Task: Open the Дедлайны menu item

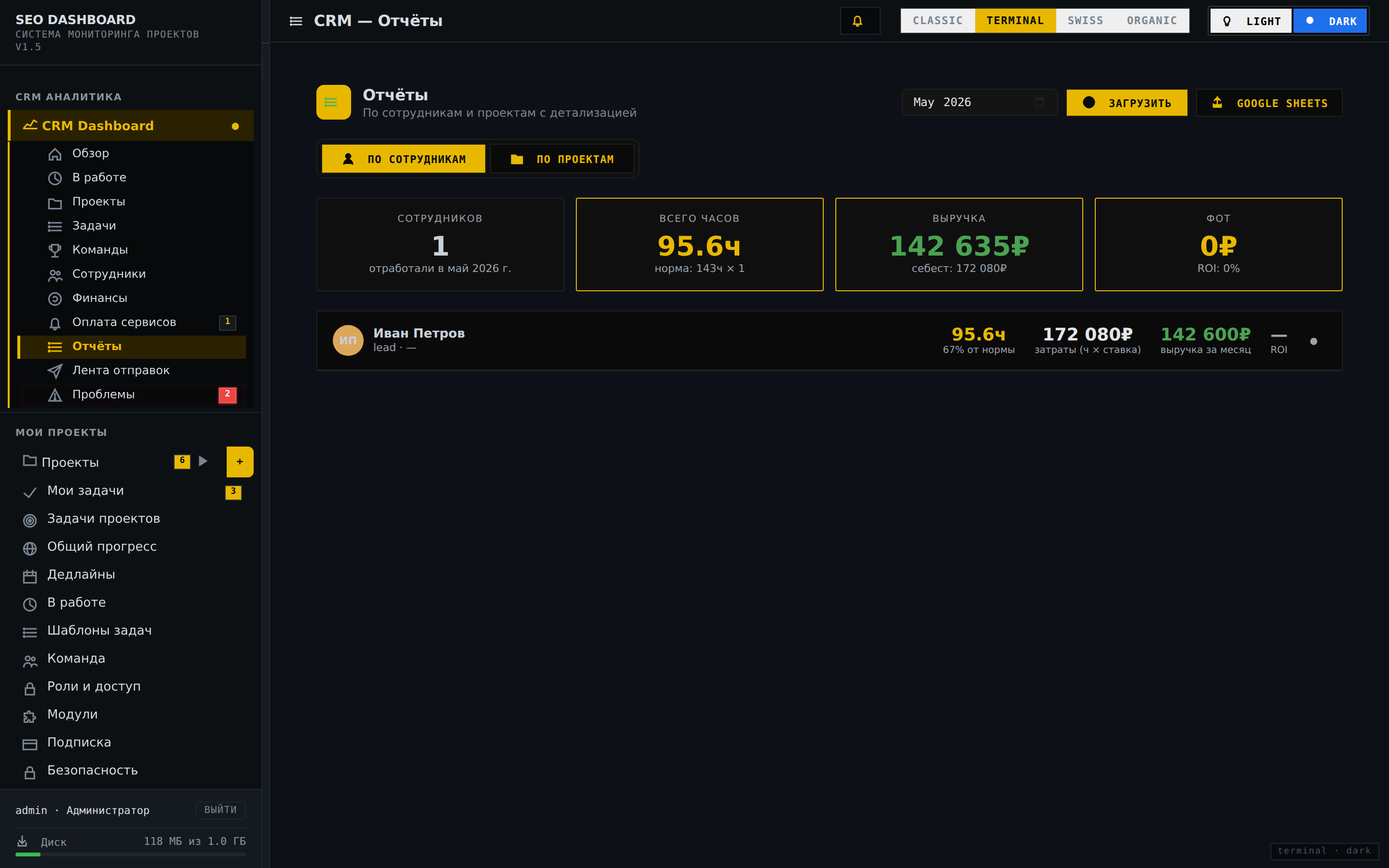Action: click(x=131, y=575)
